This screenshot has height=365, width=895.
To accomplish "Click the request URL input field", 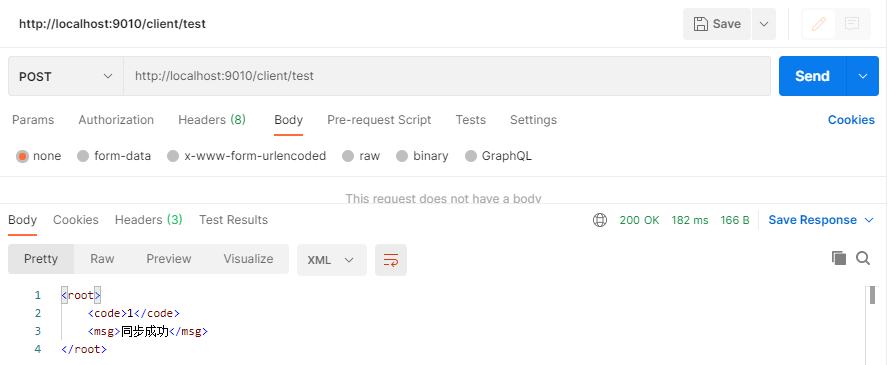I will pyautogui.click(x=447, y=76).
